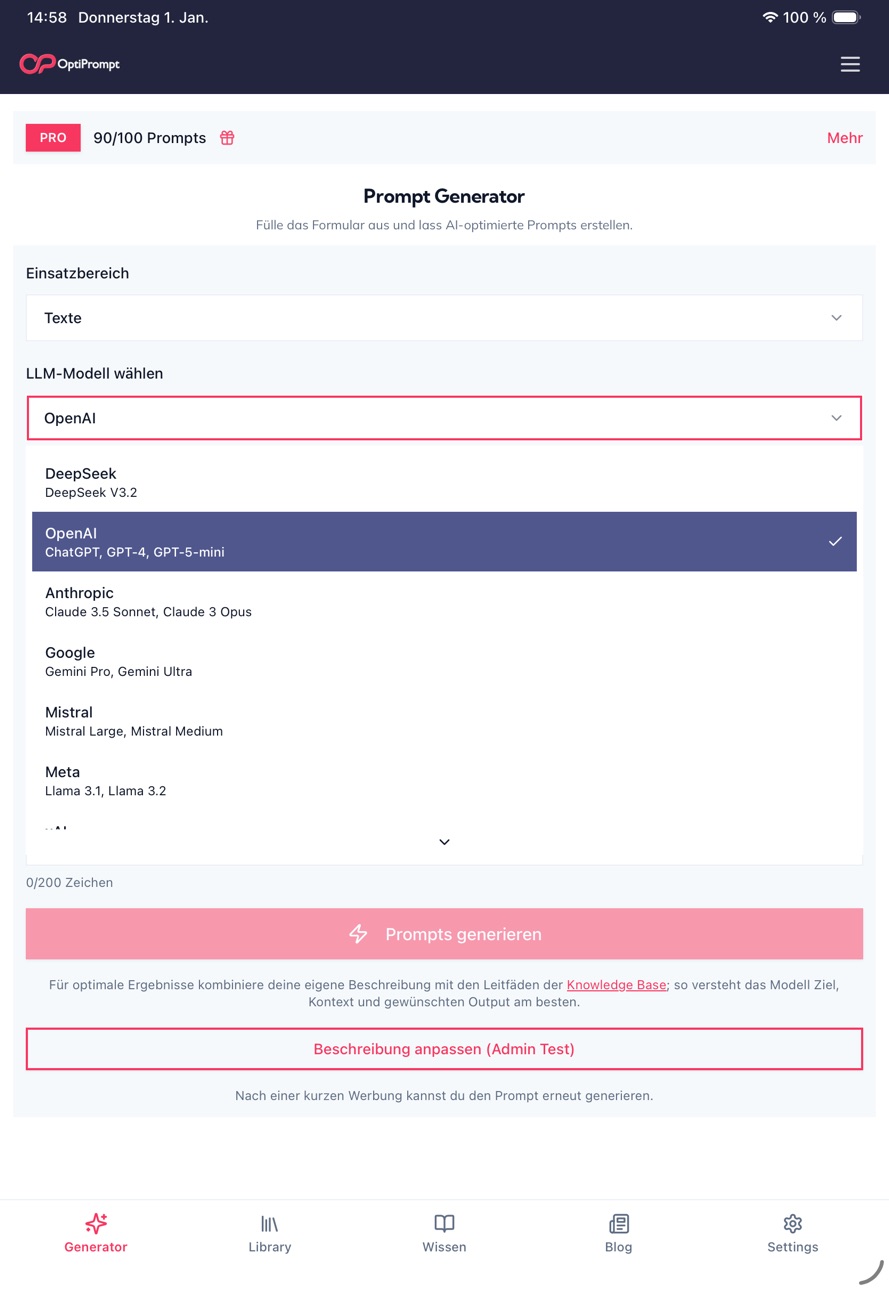
Task: Click the gift icon beside prompt count
Action: pos(227,138)
